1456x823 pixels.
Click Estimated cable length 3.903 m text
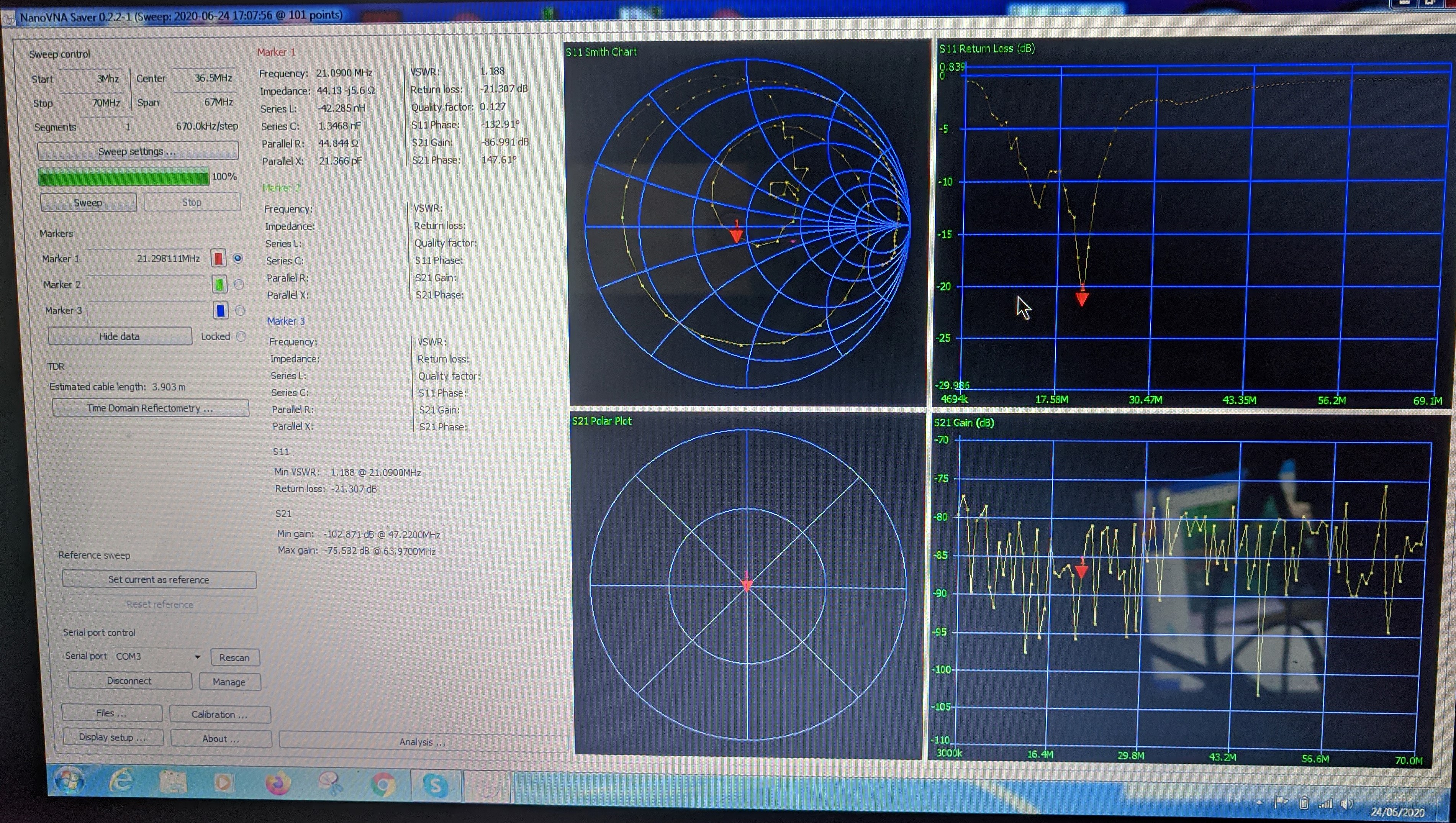(x=118, y=387)
